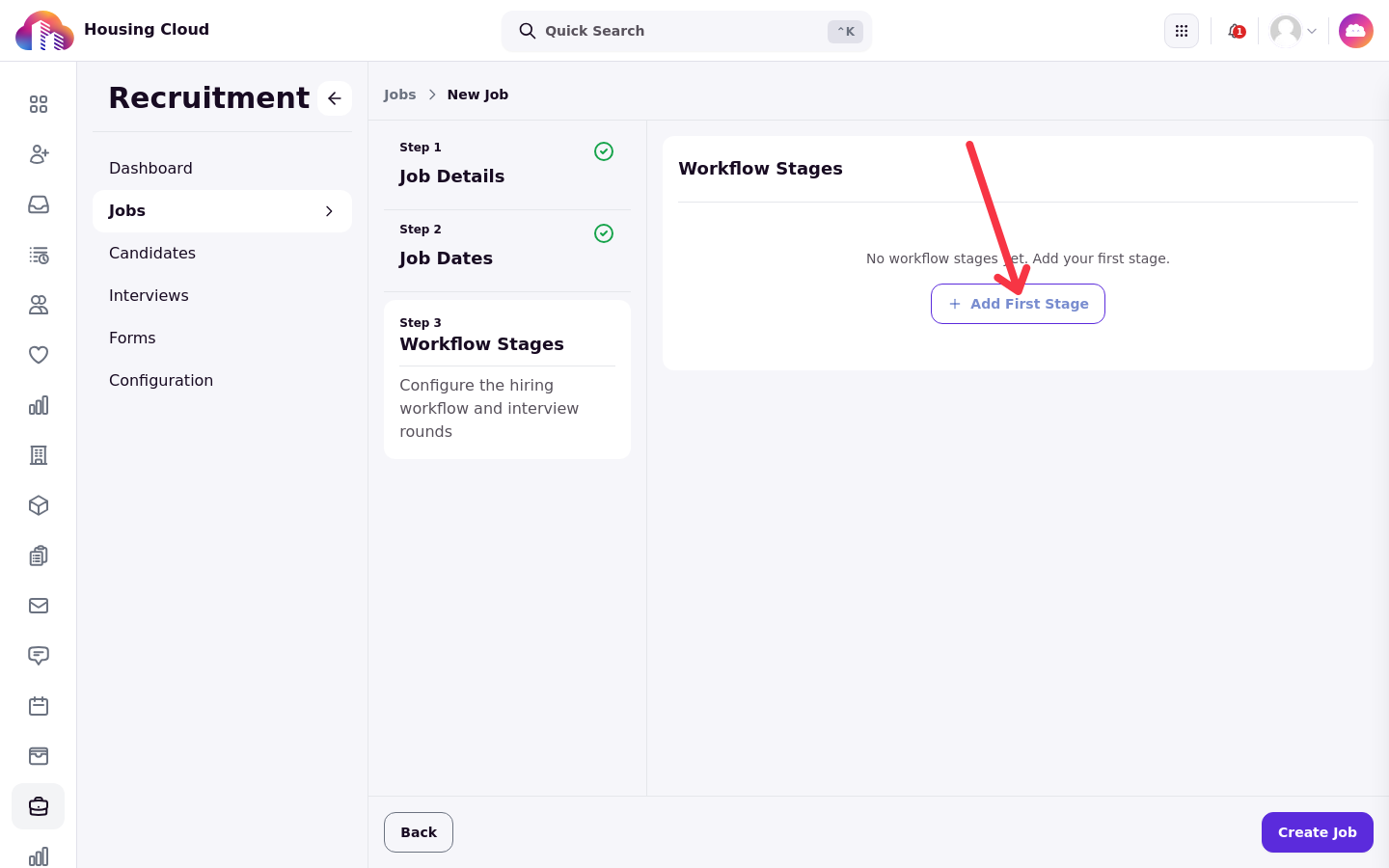Collapse the Recruitment panel with back arrow
Screen dimensions: 1389x868
335,98
